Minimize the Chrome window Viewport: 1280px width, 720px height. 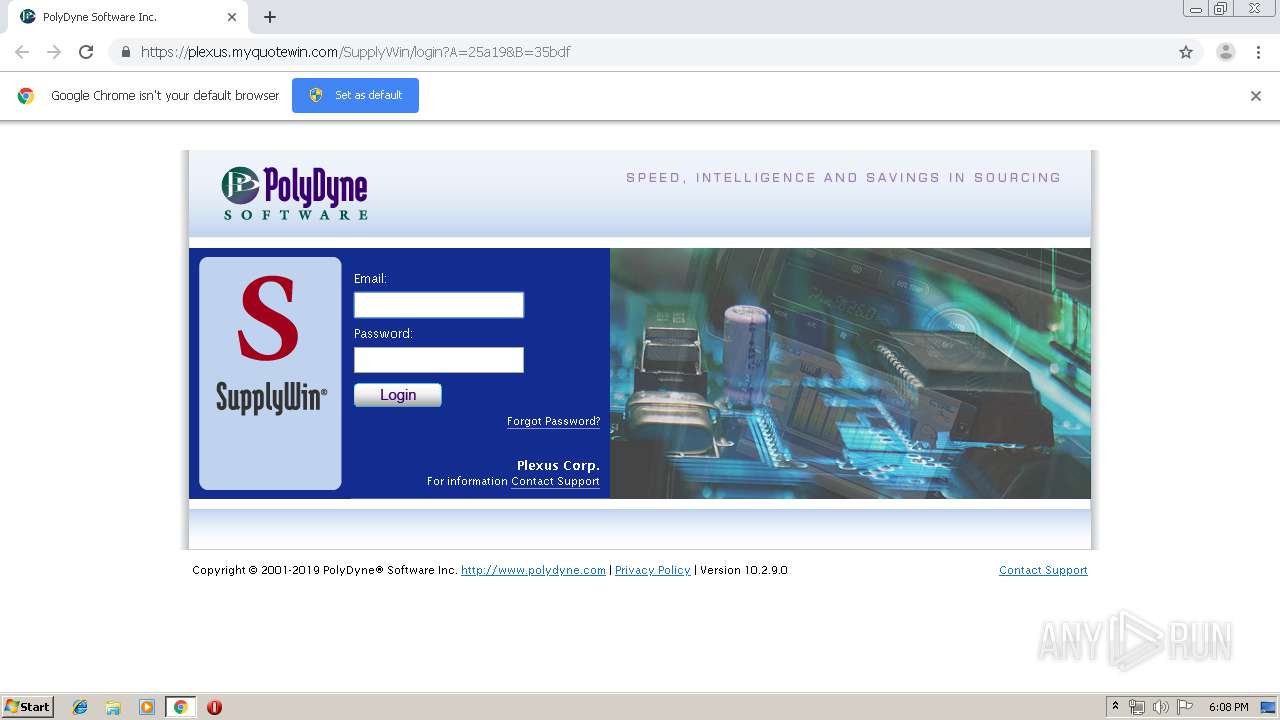pyautogui.click(x=1196, y=9)
